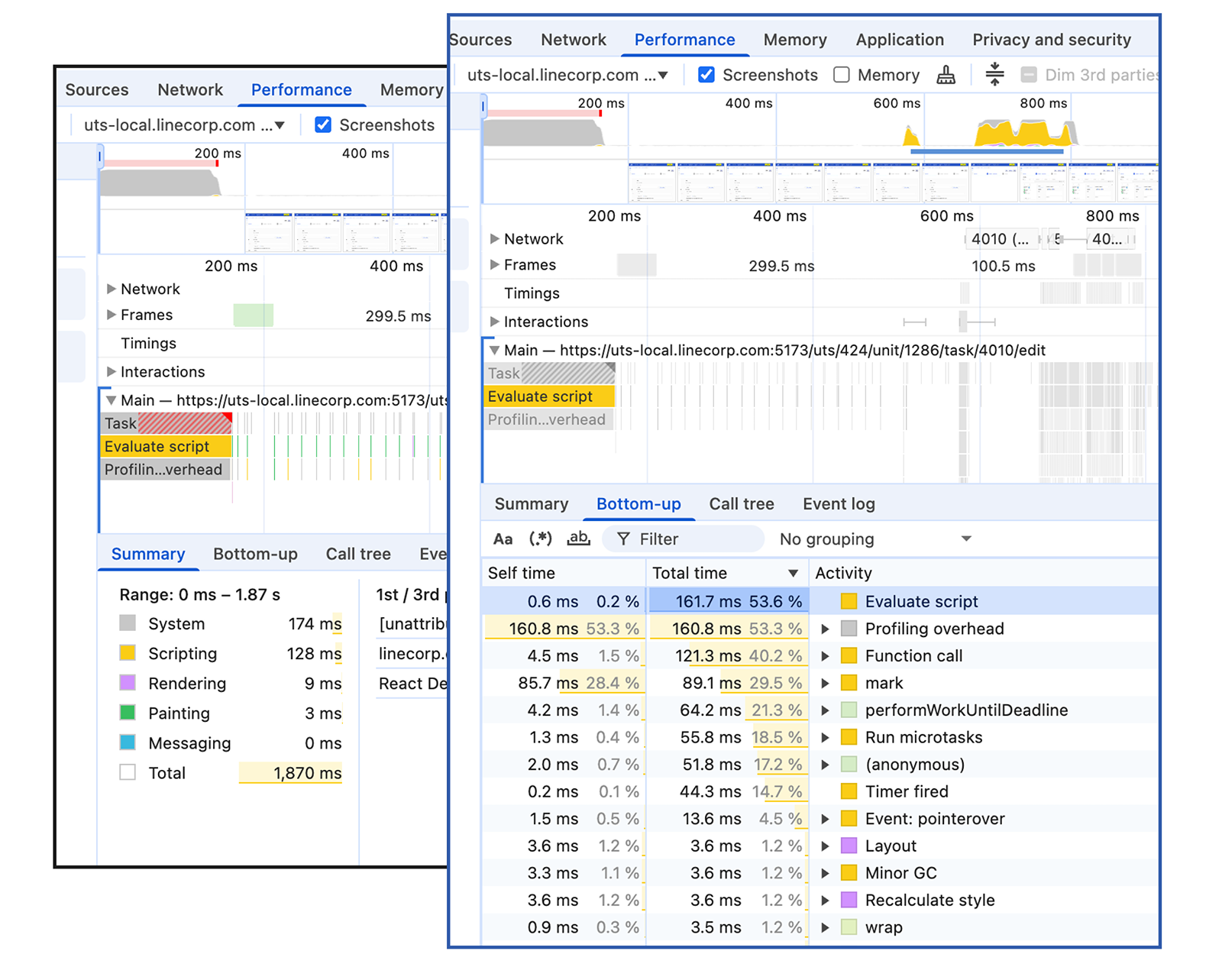This screenshot has height=980, width=1222.
Task: Switch to the Call tree tab
Action: (x=741, y=504)
